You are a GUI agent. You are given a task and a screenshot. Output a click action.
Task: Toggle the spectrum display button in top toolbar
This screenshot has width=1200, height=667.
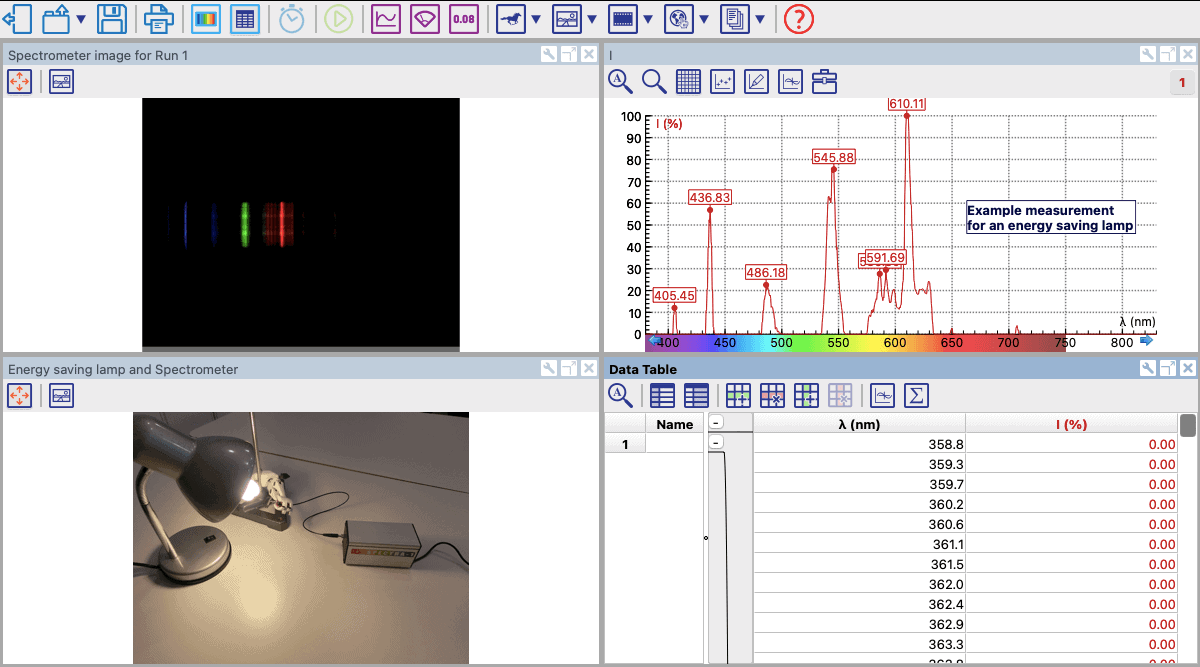206,18
